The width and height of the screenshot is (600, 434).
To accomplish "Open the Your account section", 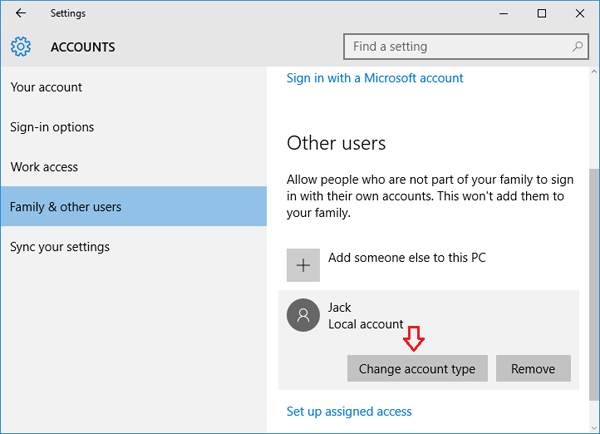I will tap(46, 87).
